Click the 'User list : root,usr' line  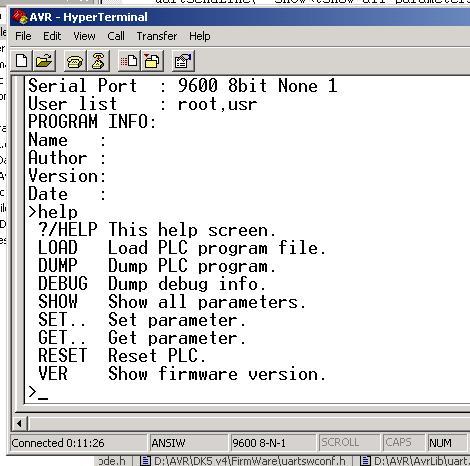142,104
